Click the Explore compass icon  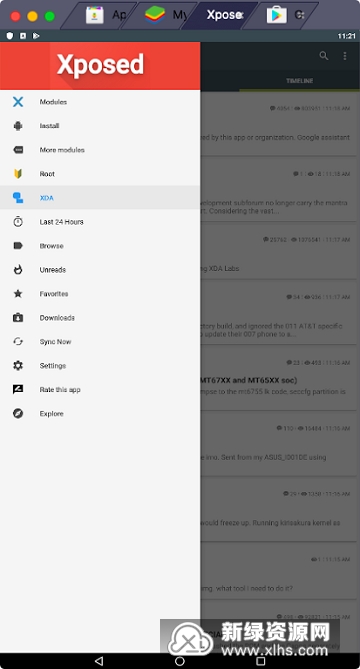[x=18, y=413]
